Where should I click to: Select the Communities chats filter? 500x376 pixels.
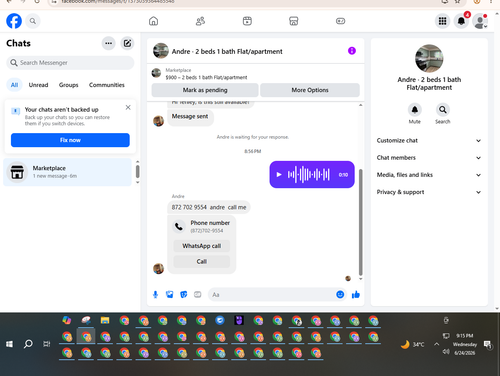pyautogui.click(x=107, y=85)
